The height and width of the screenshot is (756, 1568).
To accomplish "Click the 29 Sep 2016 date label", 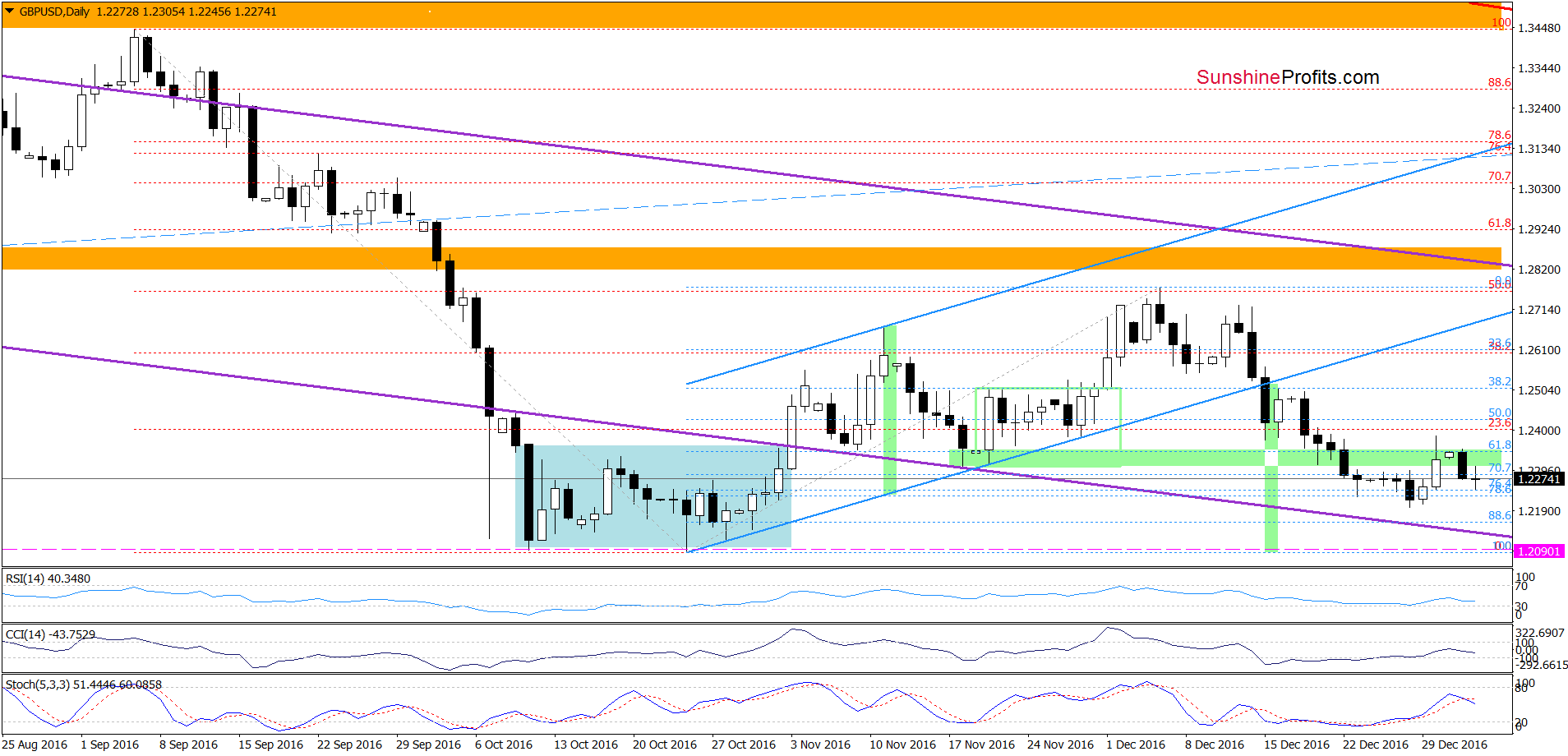I will (x=428, y=744).
